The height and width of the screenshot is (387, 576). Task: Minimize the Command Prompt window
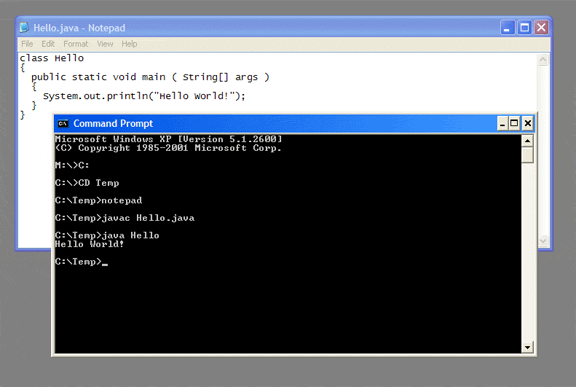click(x=502, y=123)
